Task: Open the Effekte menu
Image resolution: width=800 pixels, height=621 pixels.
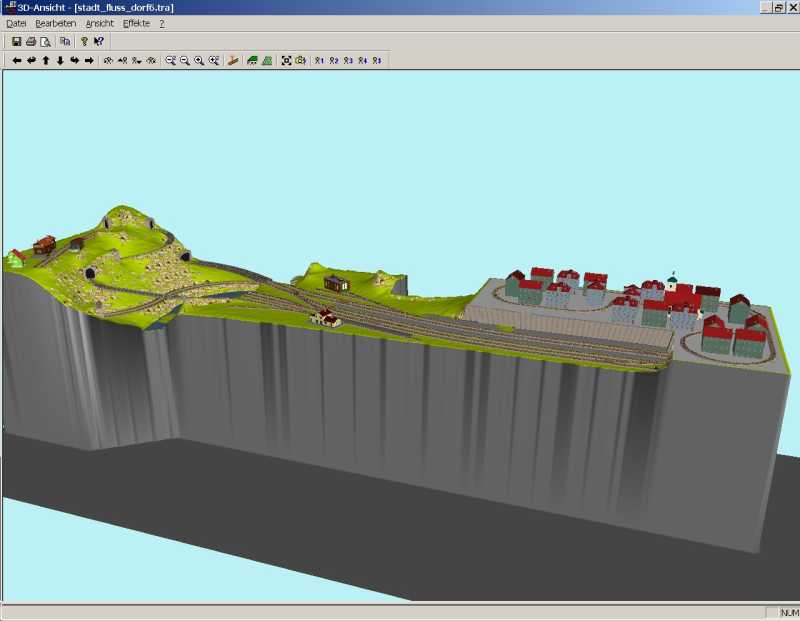Action: (136, 23)
